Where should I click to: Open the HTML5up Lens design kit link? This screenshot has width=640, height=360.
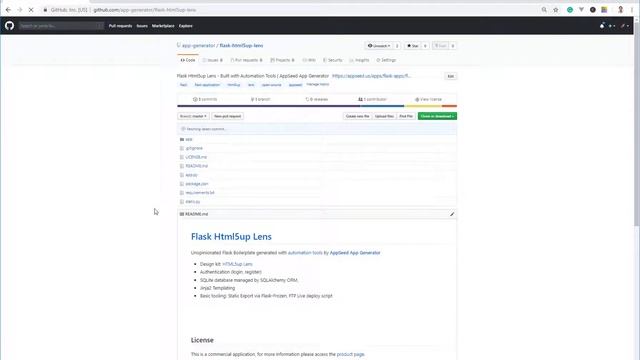(237, 264)
